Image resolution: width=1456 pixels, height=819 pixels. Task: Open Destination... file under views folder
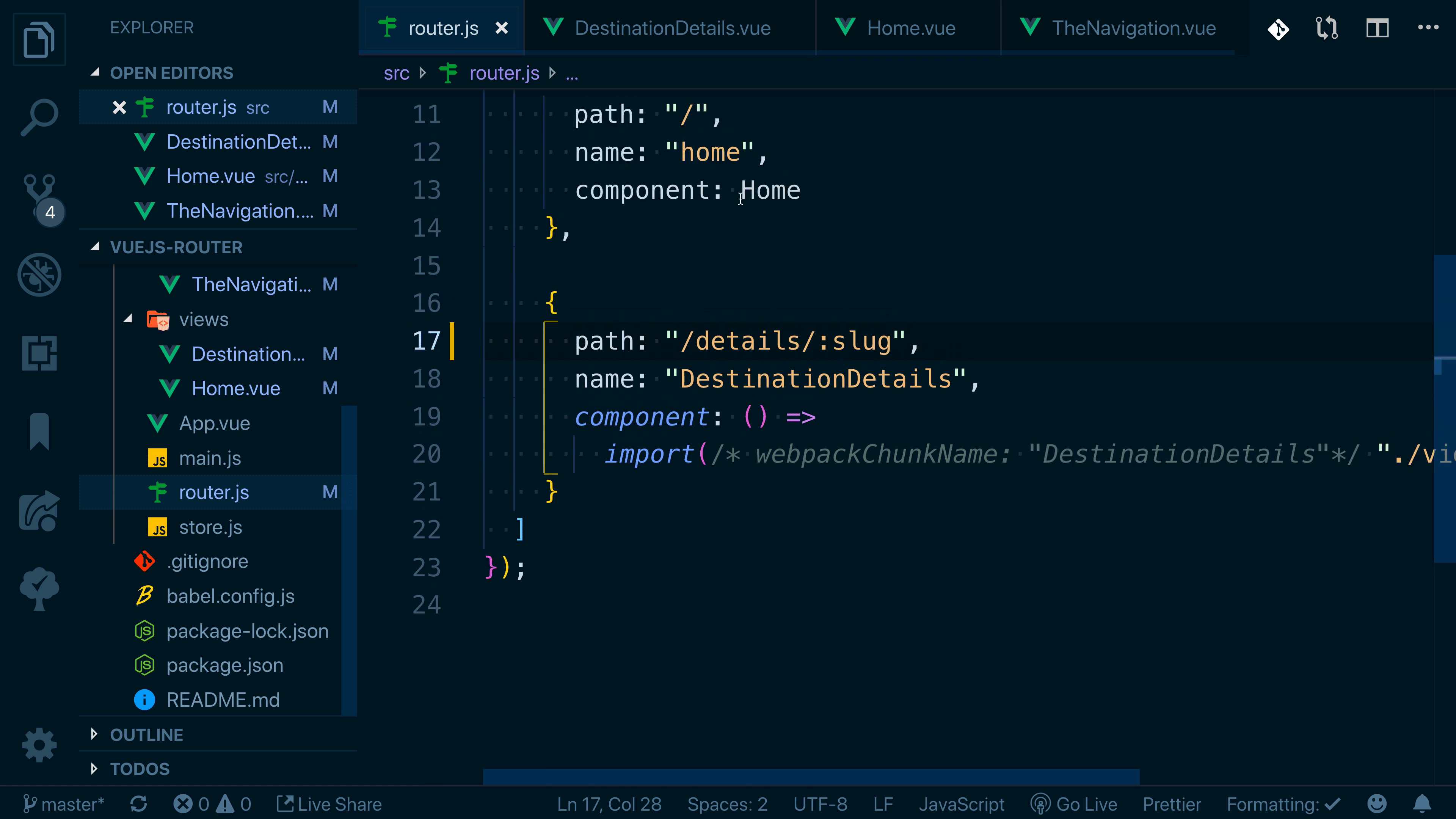pos(218,354)
